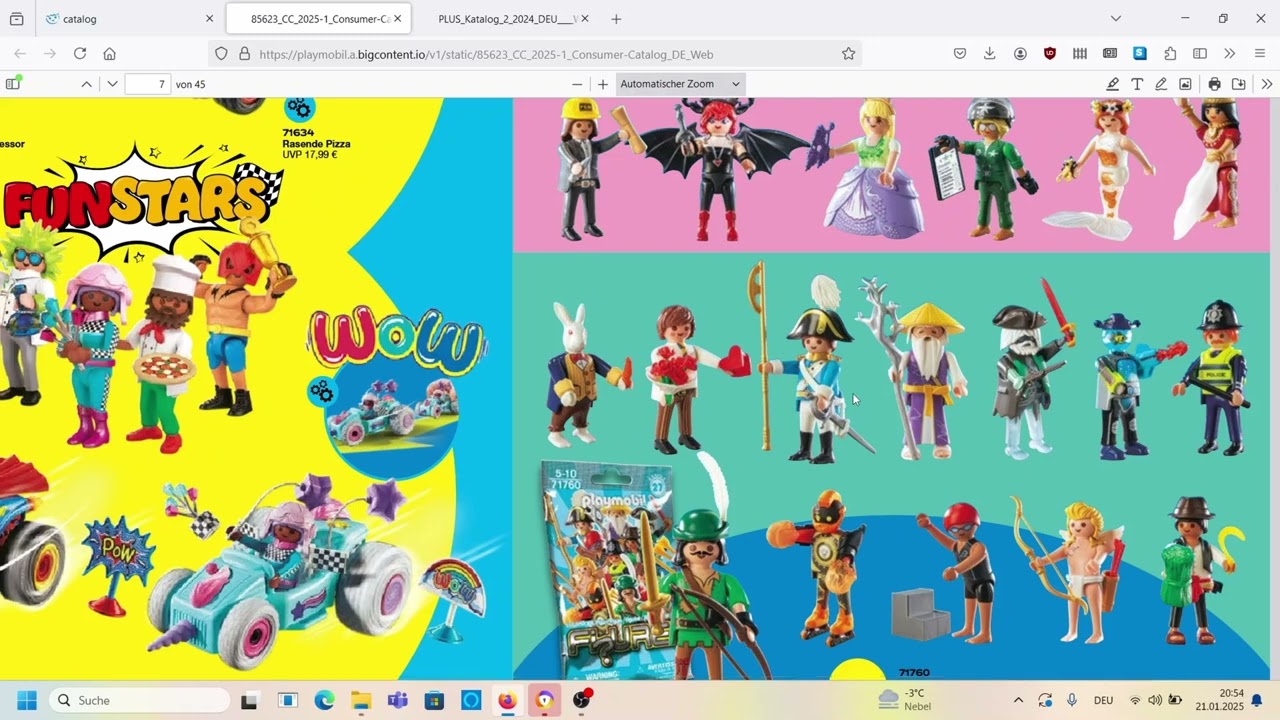The width and height of the screenshot is (1280, 720).
Task: Open the Windows Start menu
Action: [x=27, y=700]
